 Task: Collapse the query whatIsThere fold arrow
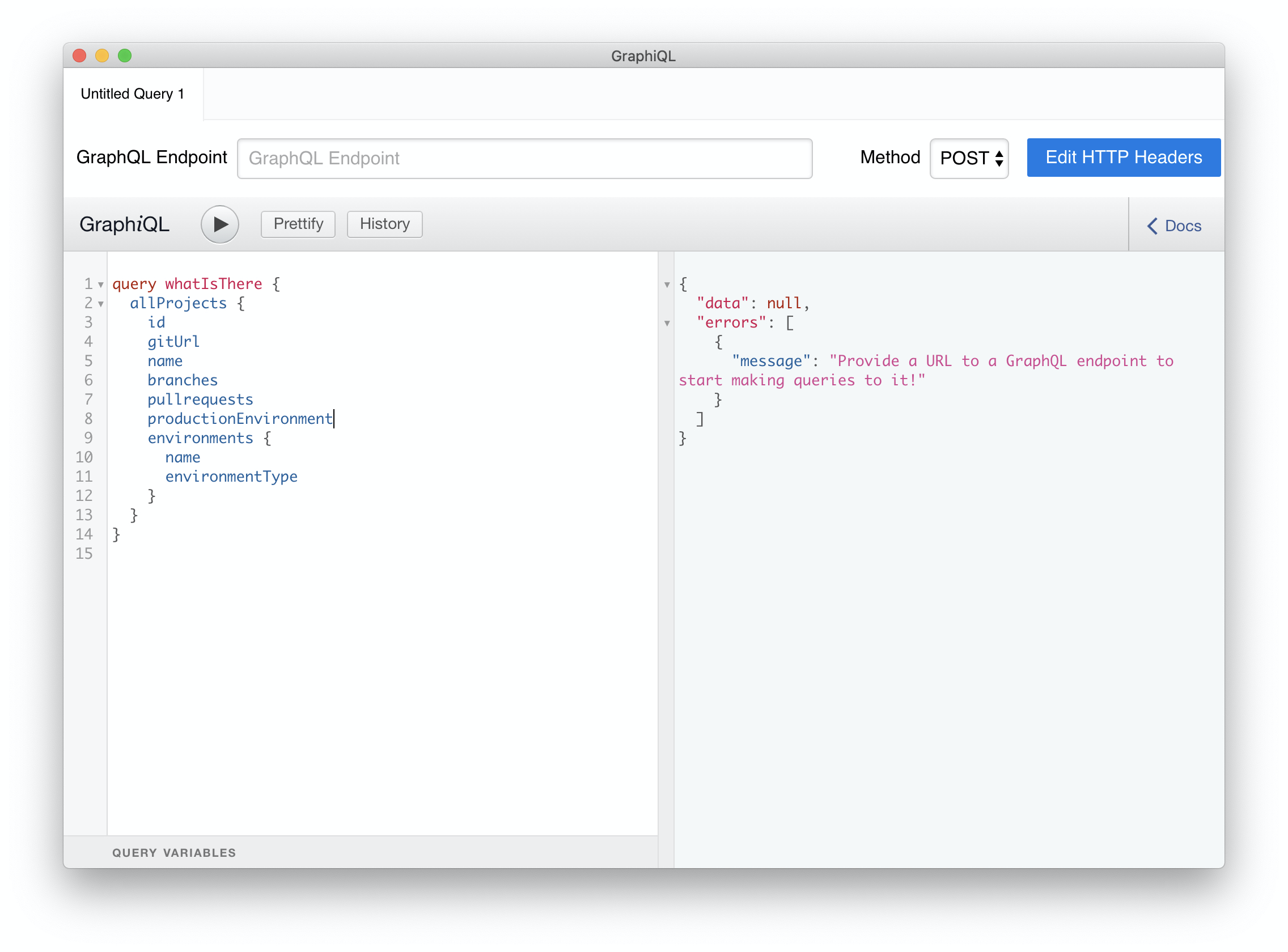click(101, 284)
